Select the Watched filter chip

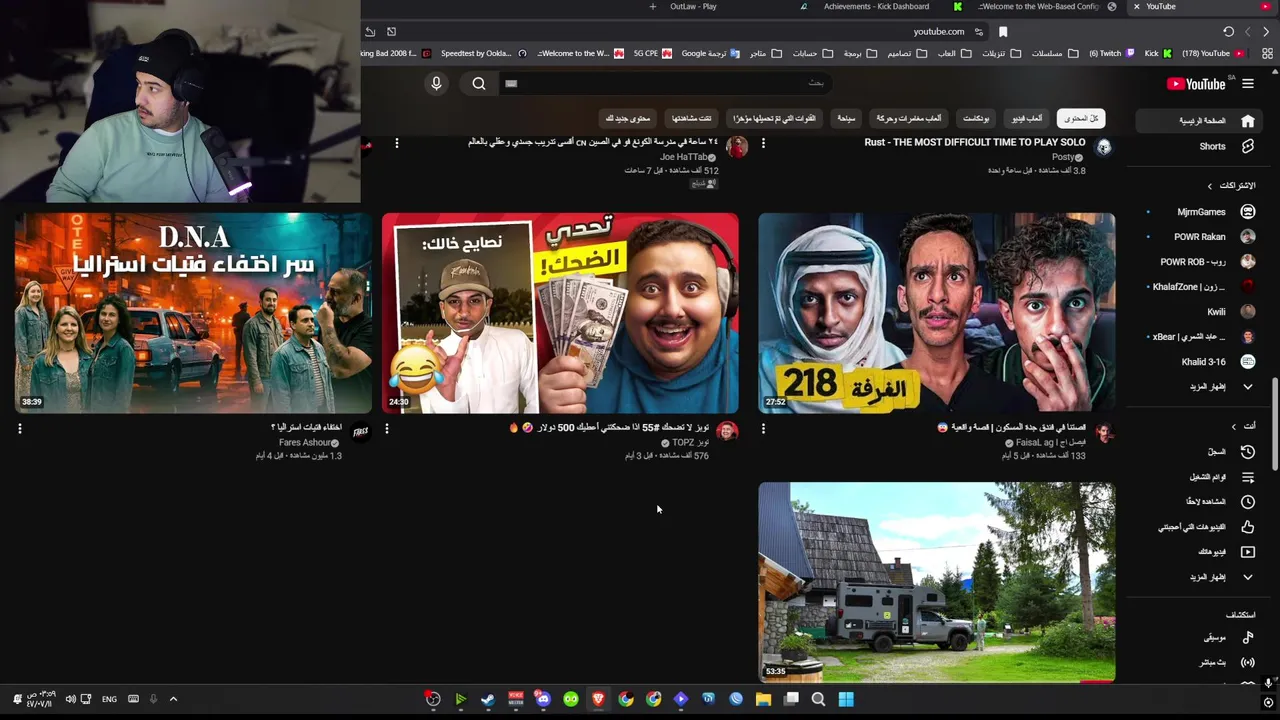pyautogui.click(x=692, y=118)
